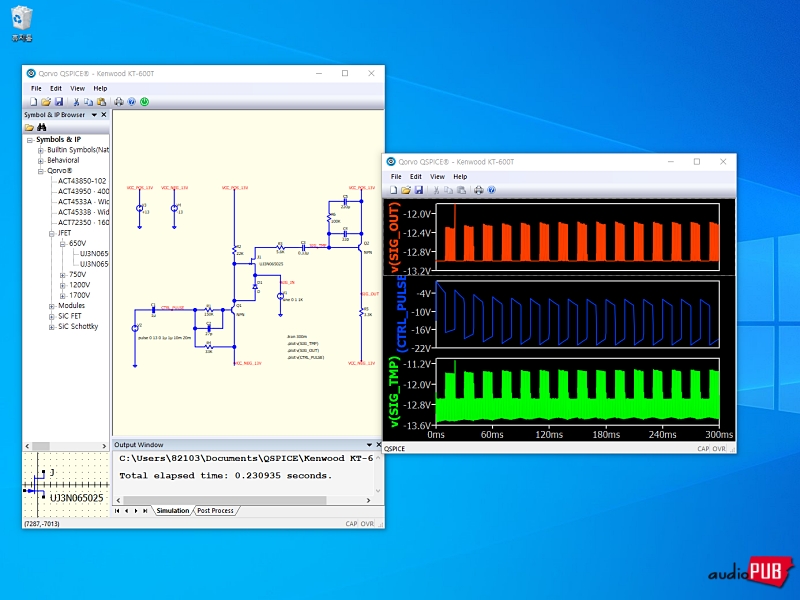Create new file in waveform window toolbar
Viewport: 800px width, 600px height.
pos(393,190)
